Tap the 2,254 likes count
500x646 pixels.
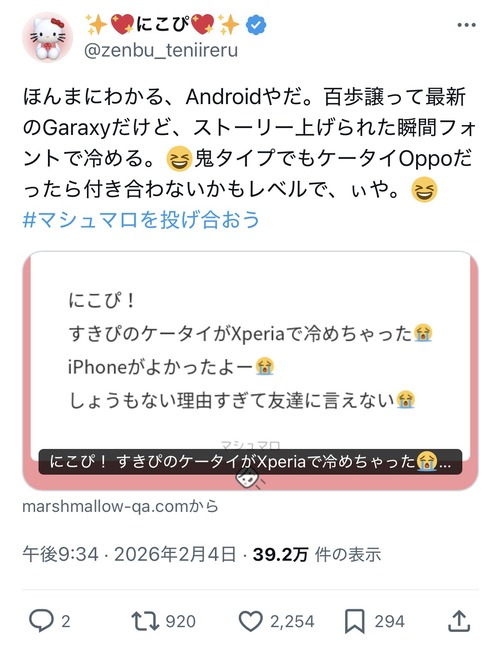pyautogui.click(x=292, y=621)
